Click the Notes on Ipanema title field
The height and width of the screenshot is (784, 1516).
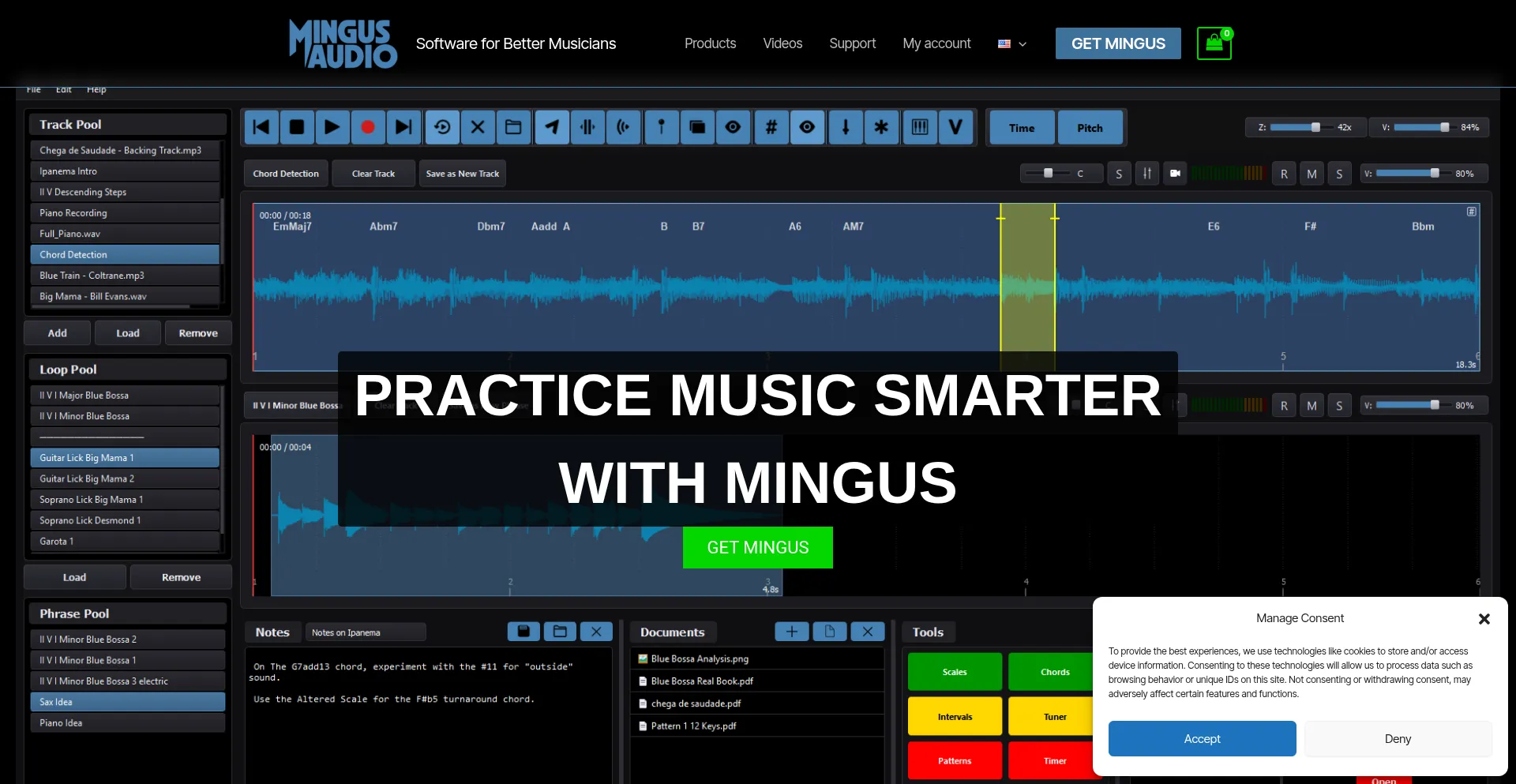point(366,632)
